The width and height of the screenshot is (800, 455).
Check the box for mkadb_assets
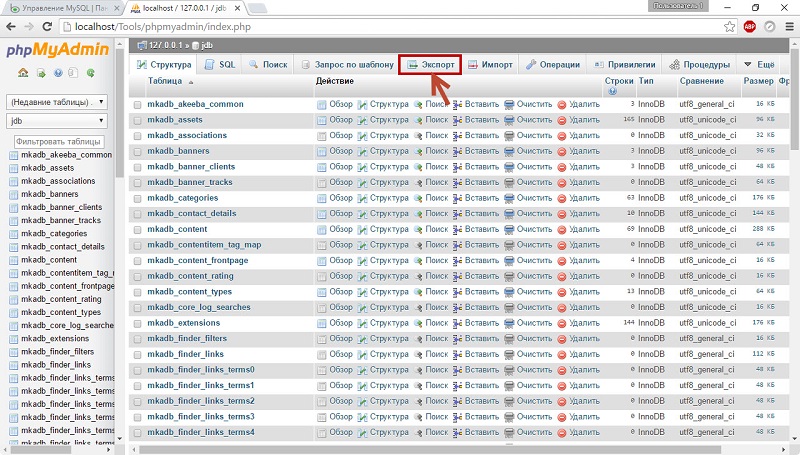tap(137, 121)
